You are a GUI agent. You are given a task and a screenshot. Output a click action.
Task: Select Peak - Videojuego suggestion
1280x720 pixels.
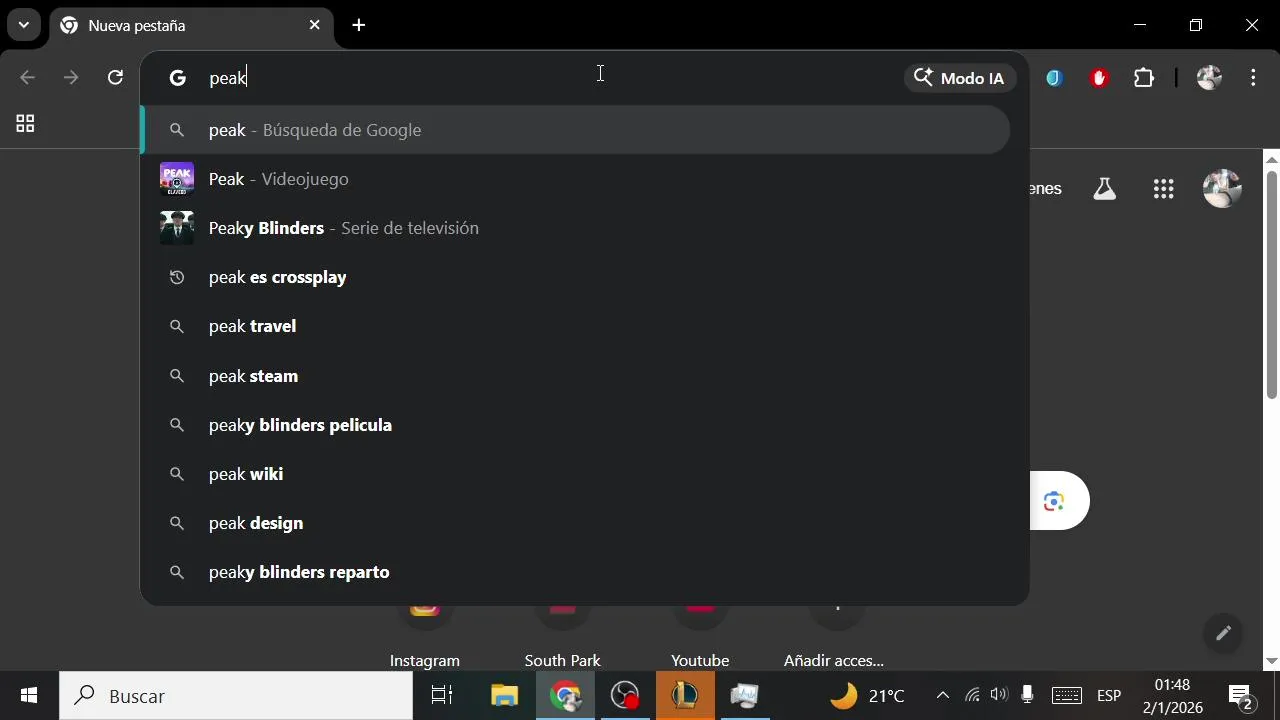pos(577,179)
